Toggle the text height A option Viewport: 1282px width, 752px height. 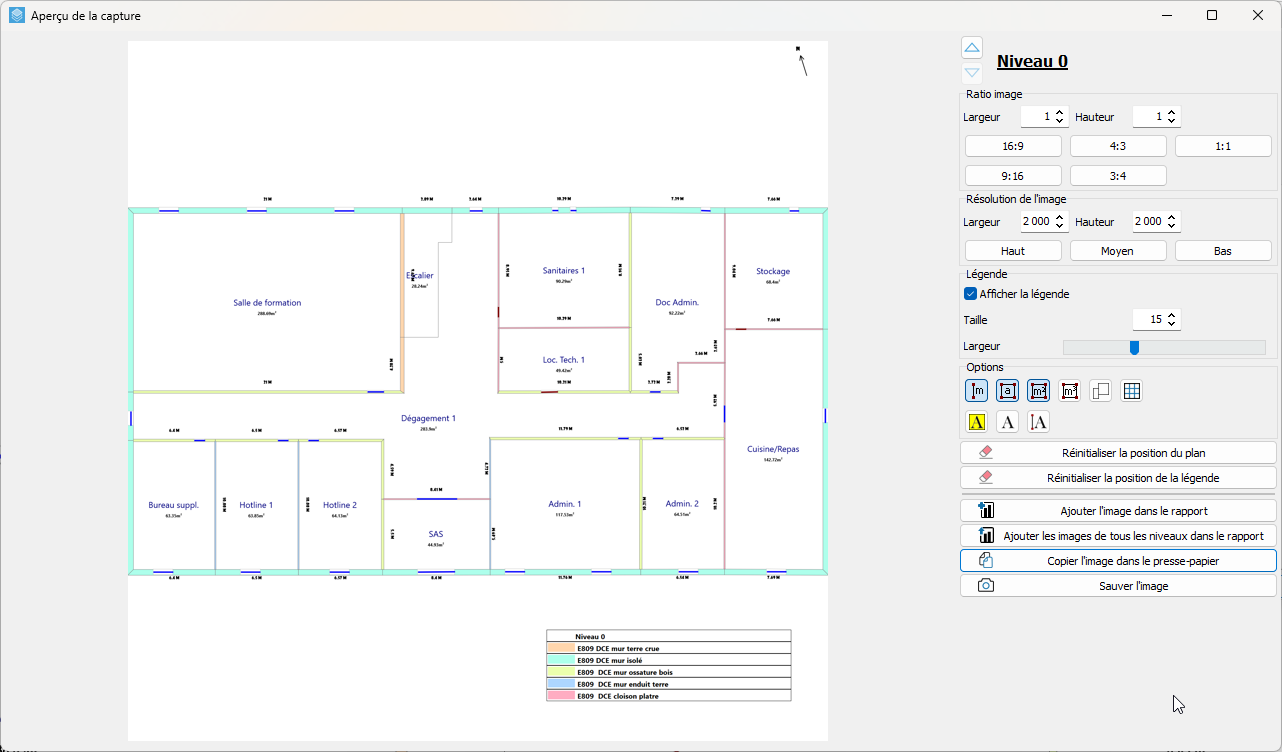pos(1039,422)
